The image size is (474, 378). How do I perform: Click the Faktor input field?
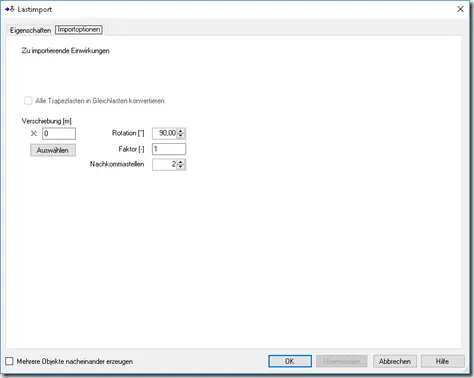(x=169, y=149)
